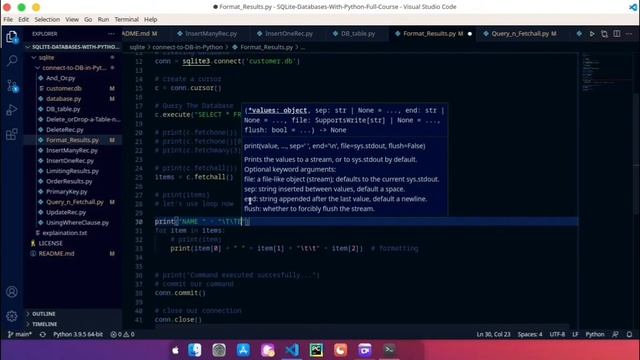Image resolution: width=640 pixels, height=360 pixels.
Task: Collapse the SQLITE-DATABASES-WITH-PYTHON root folder
Action: point(73,47)
